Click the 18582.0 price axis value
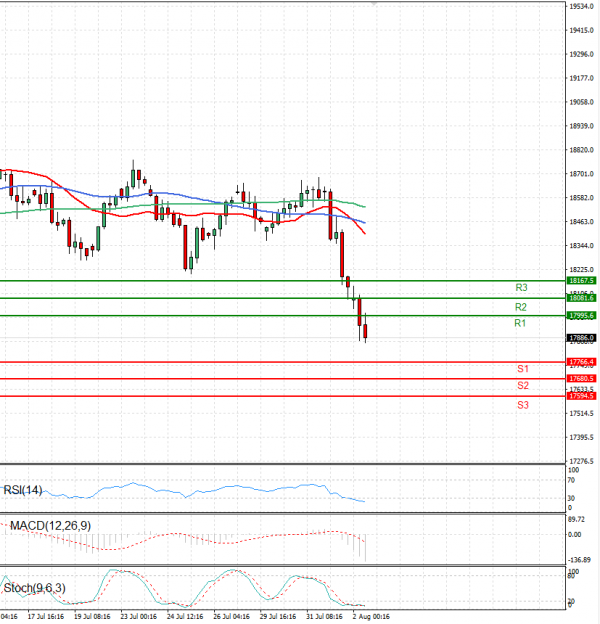Image resolution: width=600 pixels, height=624 pixels. [582, 198]
